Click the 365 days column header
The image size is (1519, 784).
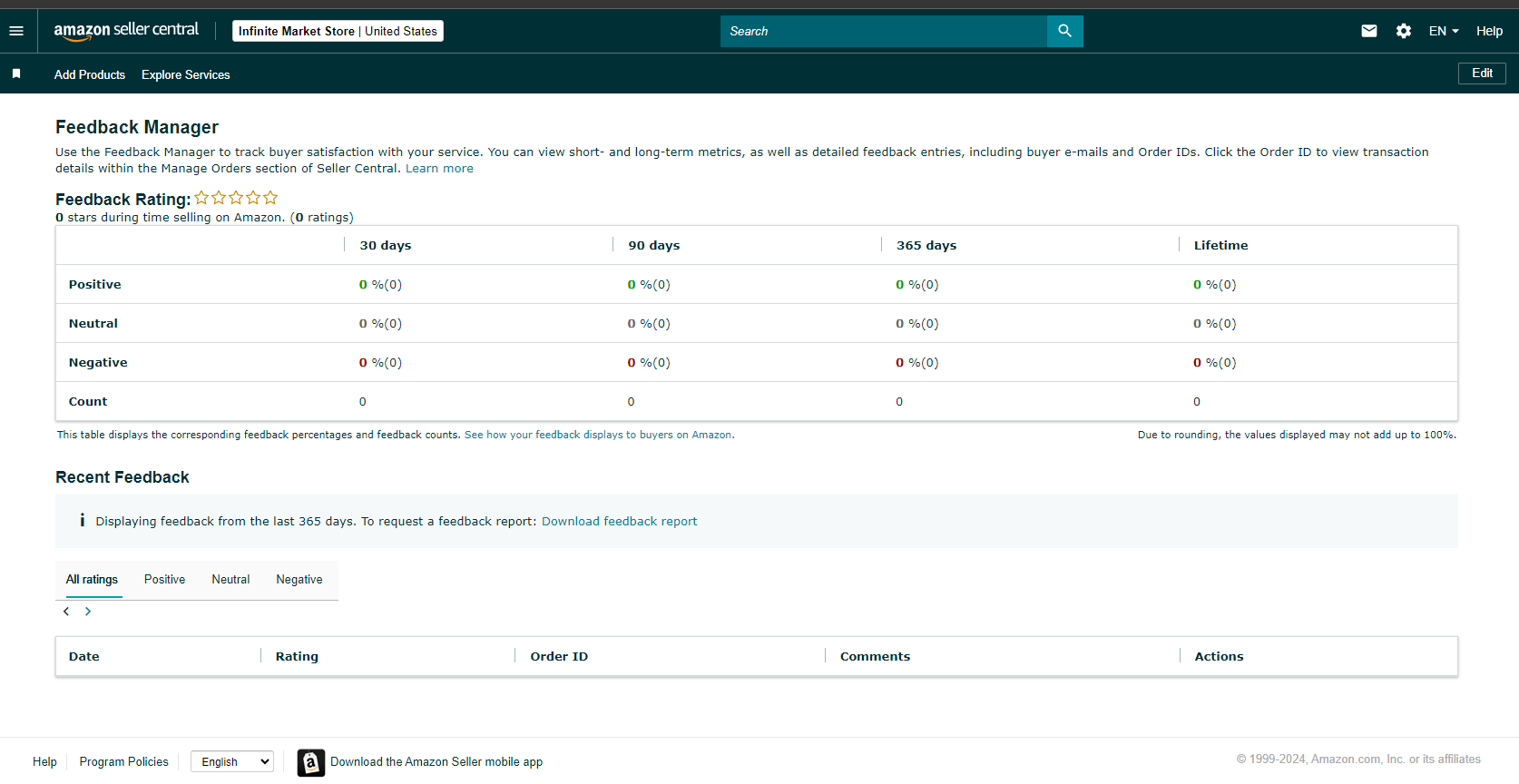click(x=926, y=245)
